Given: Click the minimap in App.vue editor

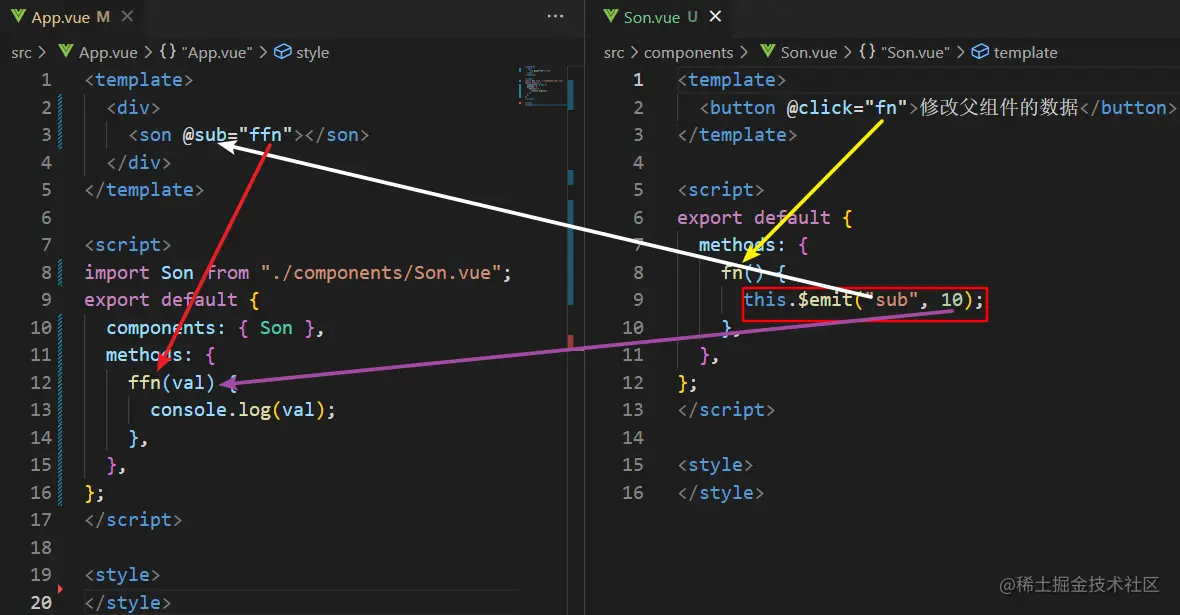Looking at the screenshot, I should (x=541, y=87).
